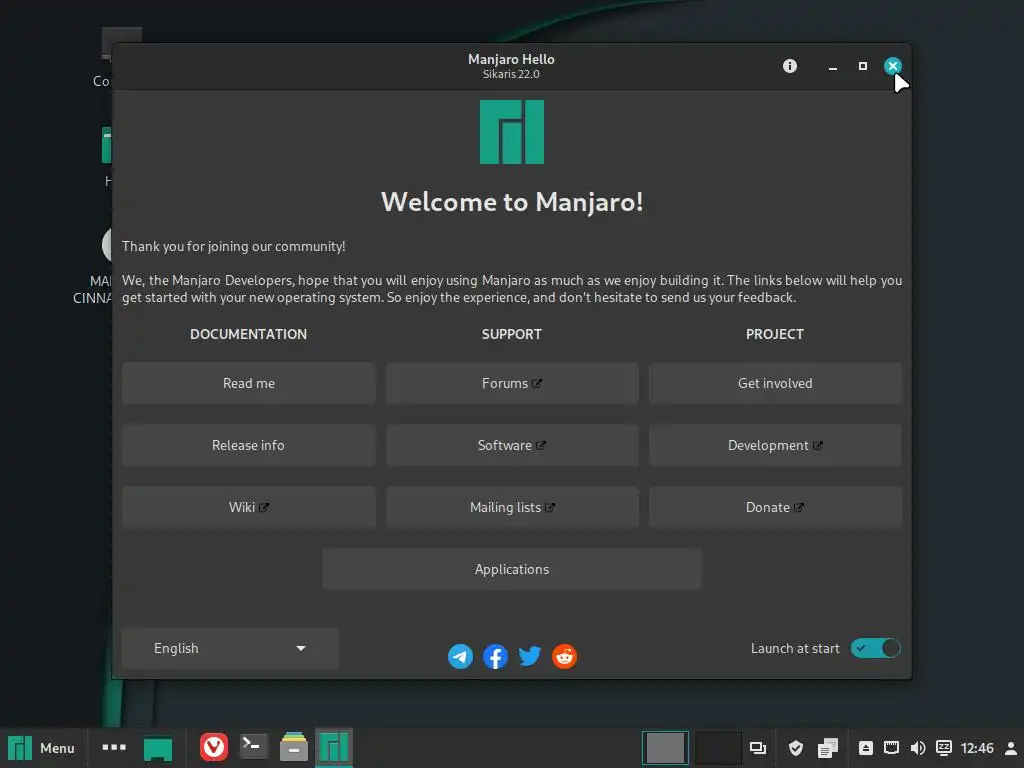Click the three-dots grouped apps panel icon
Screen dimensions: 1024x768
114,747
